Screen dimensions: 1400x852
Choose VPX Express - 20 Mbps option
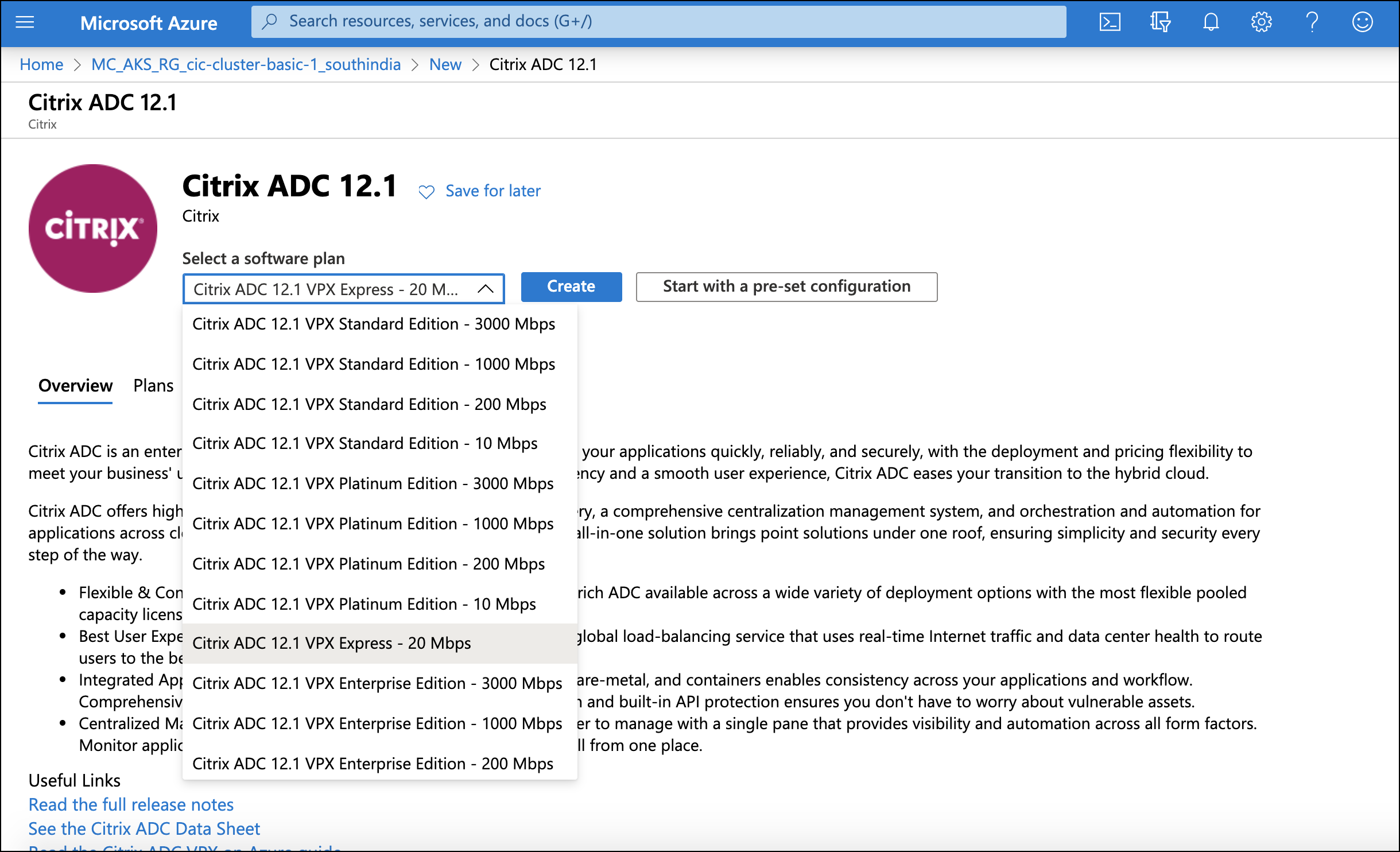pyautogui.click(x=379, y=643)
